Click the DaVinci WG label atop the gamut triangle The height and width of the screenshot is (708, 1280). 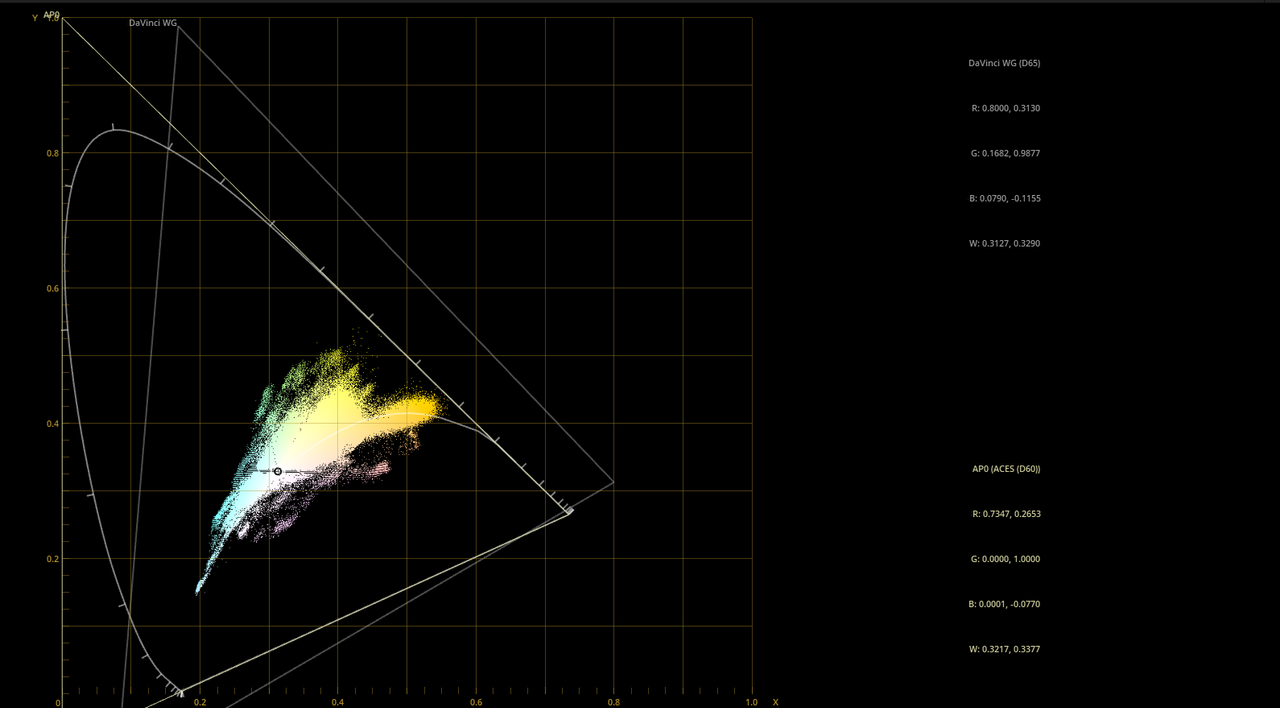coord(153,23)
